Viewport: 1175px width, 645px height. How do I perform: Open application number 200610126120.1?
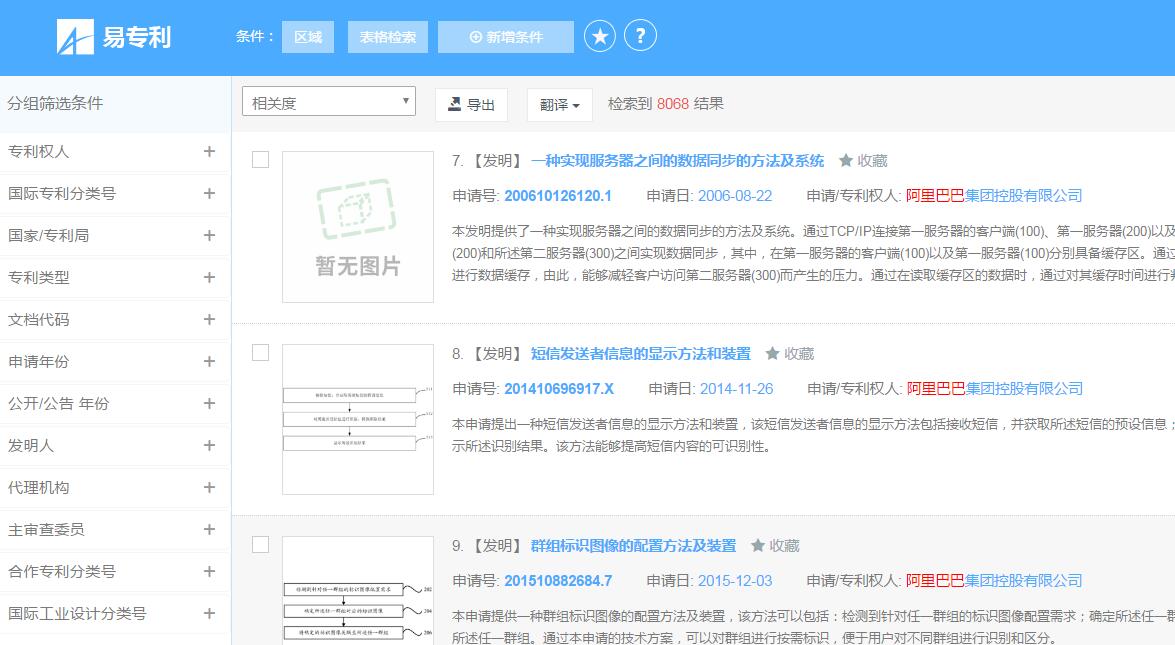click(x=558, y=196)
